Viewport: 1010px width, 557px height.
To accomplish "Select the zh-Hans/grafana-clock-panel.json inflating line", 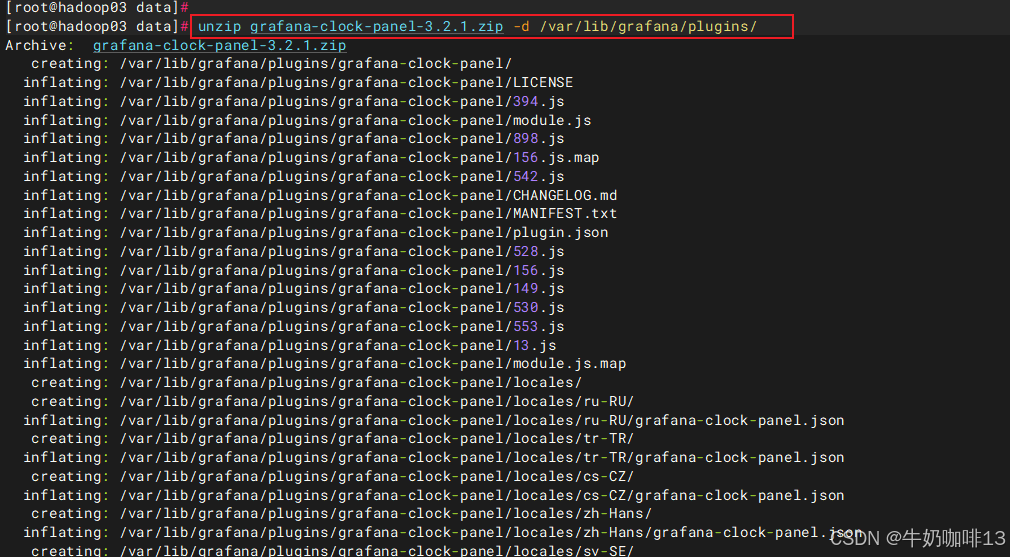I will pyautogui.click(x=443, y=533).
